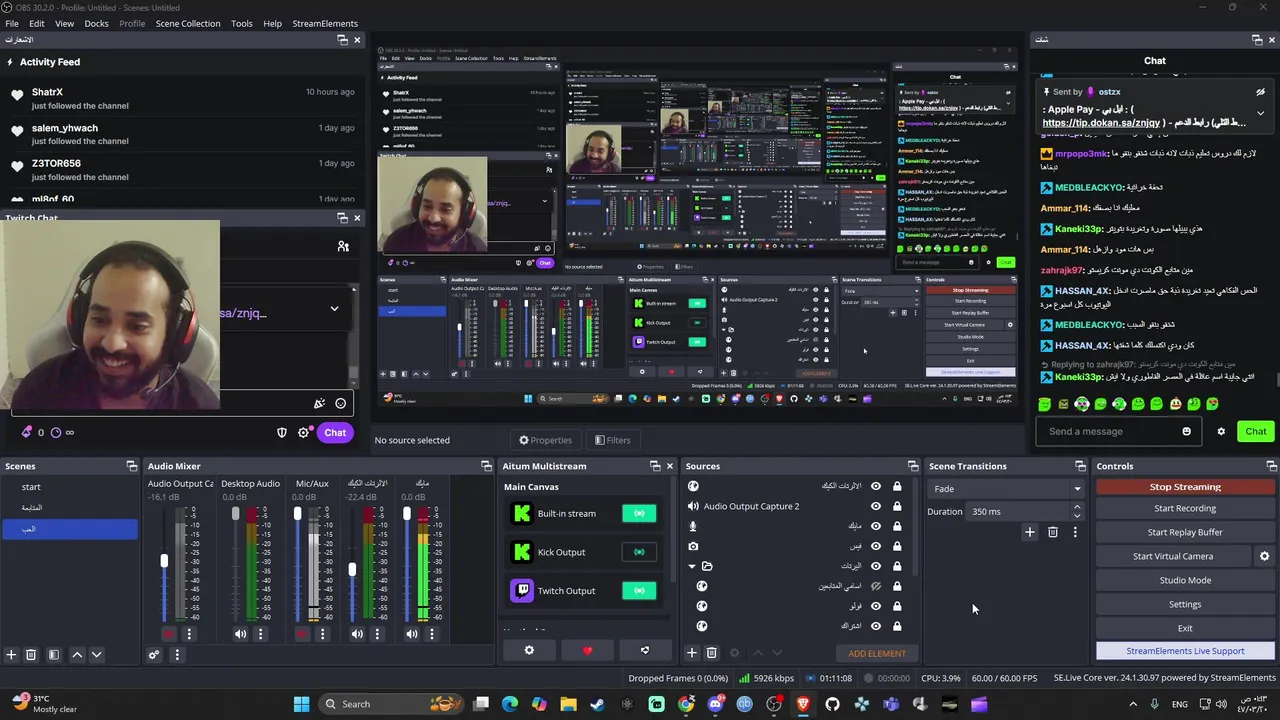1280x720 pixels.
Task: Open Audio Mixer panel kebab menu at bottom
Action: (177, 655)
